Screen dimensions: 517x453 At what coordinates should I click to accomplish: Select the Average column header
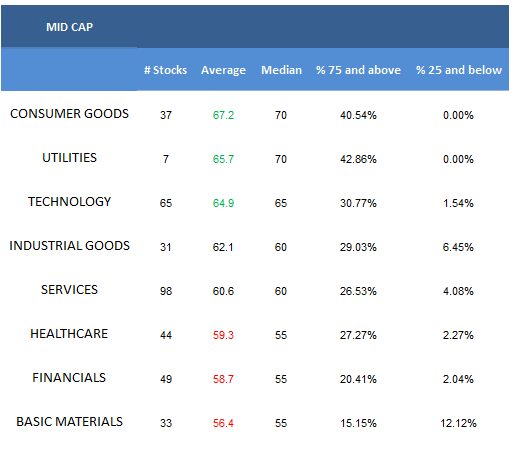223,70
